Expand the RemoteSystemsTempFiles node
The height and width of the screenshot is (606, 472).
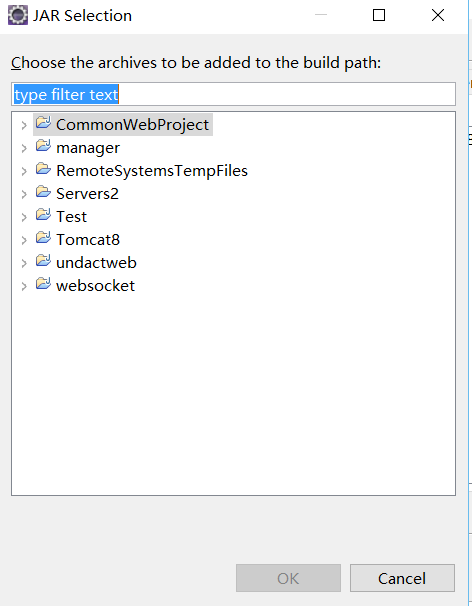[24, 171]
